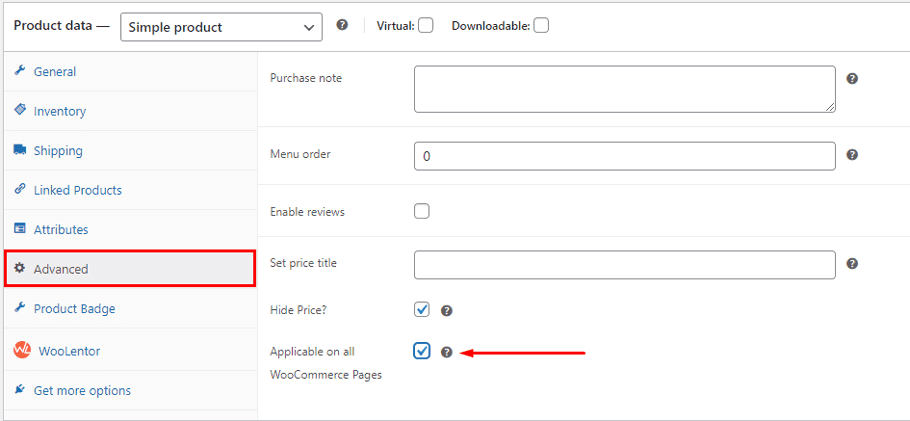This screenshot has width=910, height=421.
Task: Click the help icon next to Hide Price
Action: [446, 311]
